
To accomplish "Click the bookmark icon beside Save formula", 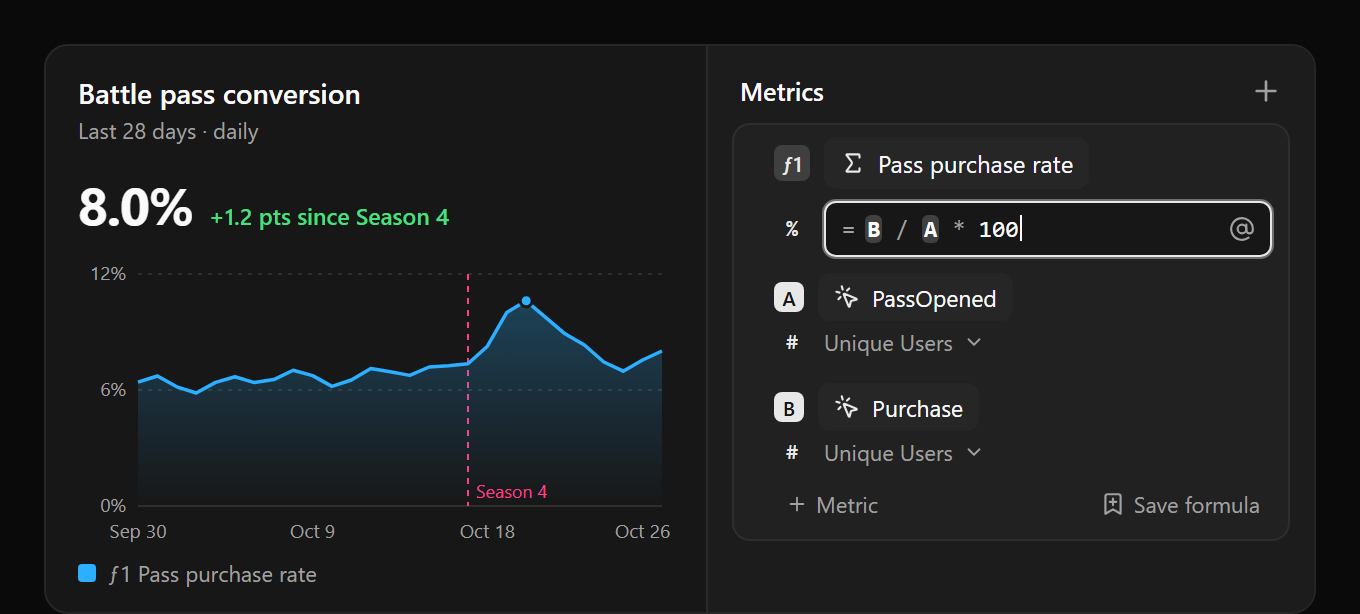I will click(1112, 504).
